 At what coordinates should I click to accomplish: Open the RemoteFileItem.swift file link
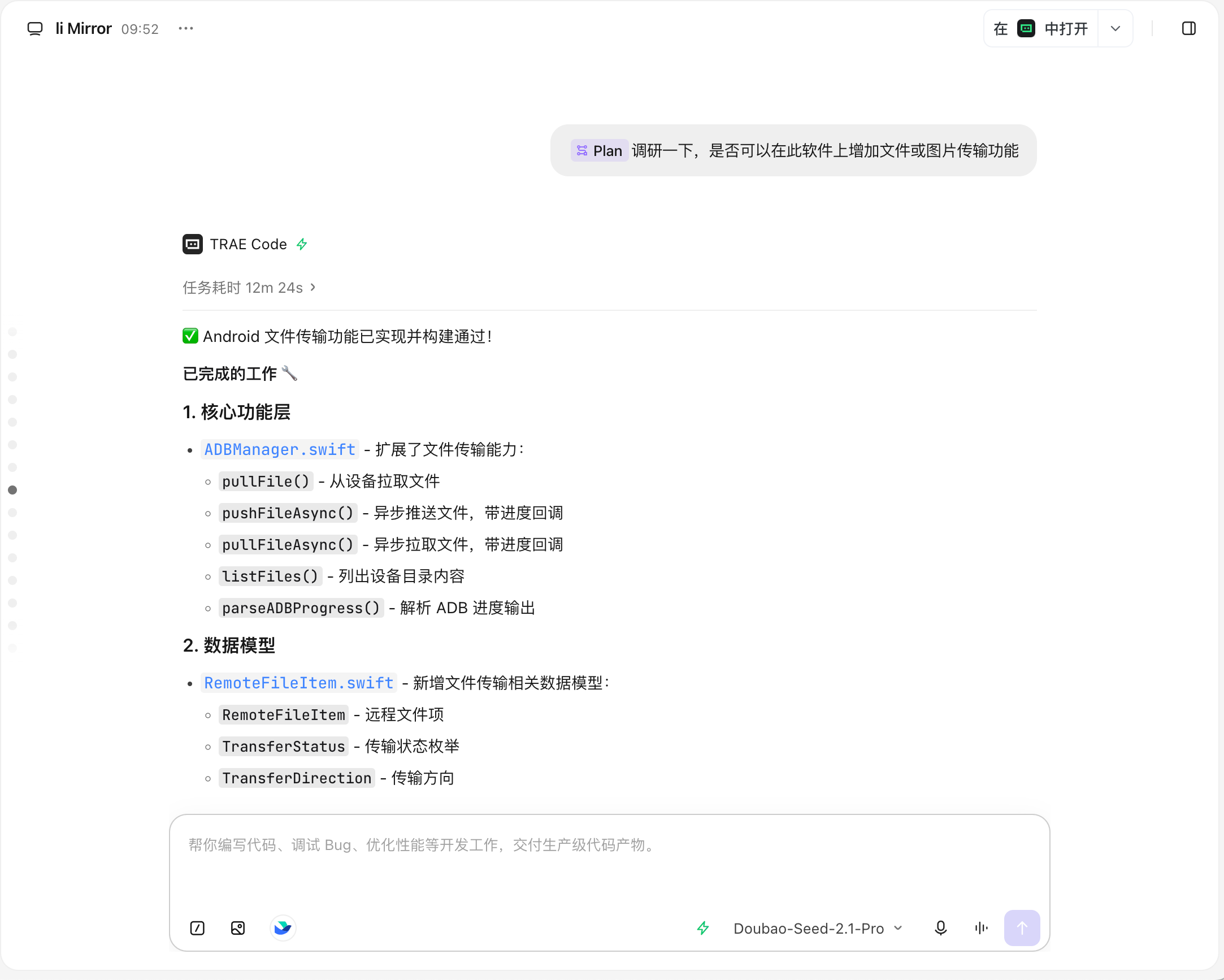click(x=298, y=683)
